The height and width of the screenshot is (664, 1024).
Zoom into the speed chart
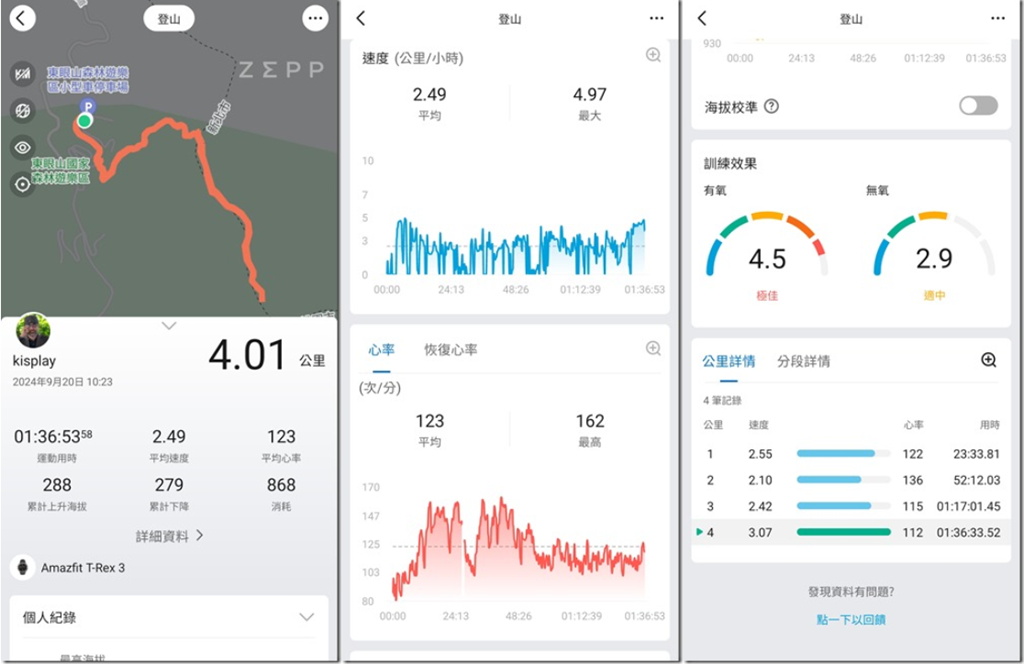click(x=653, y=55)
